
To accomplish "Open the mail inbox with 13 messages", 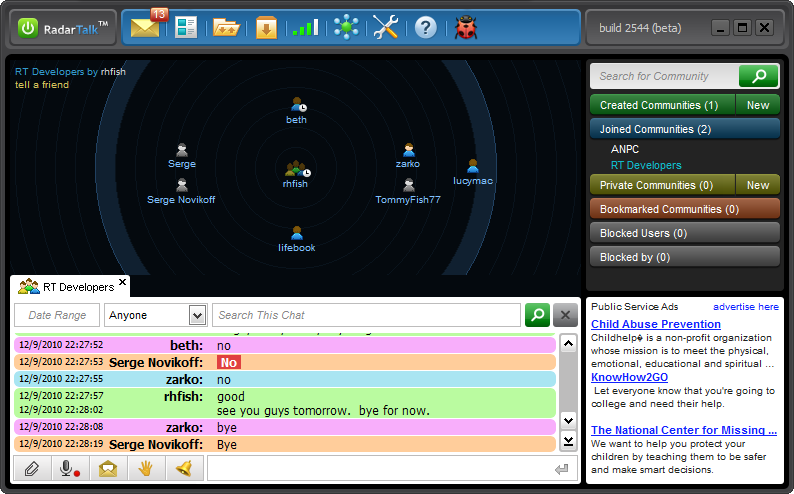I will point(146,27).
